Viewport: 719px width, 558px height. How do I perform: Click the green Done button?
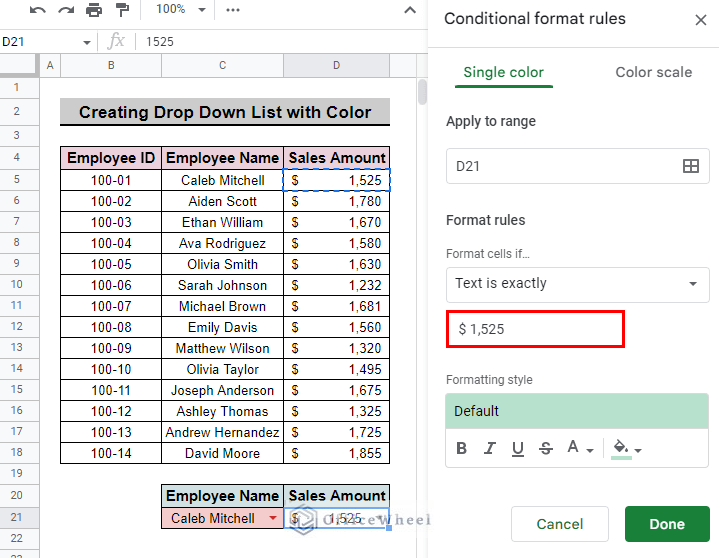667,524
